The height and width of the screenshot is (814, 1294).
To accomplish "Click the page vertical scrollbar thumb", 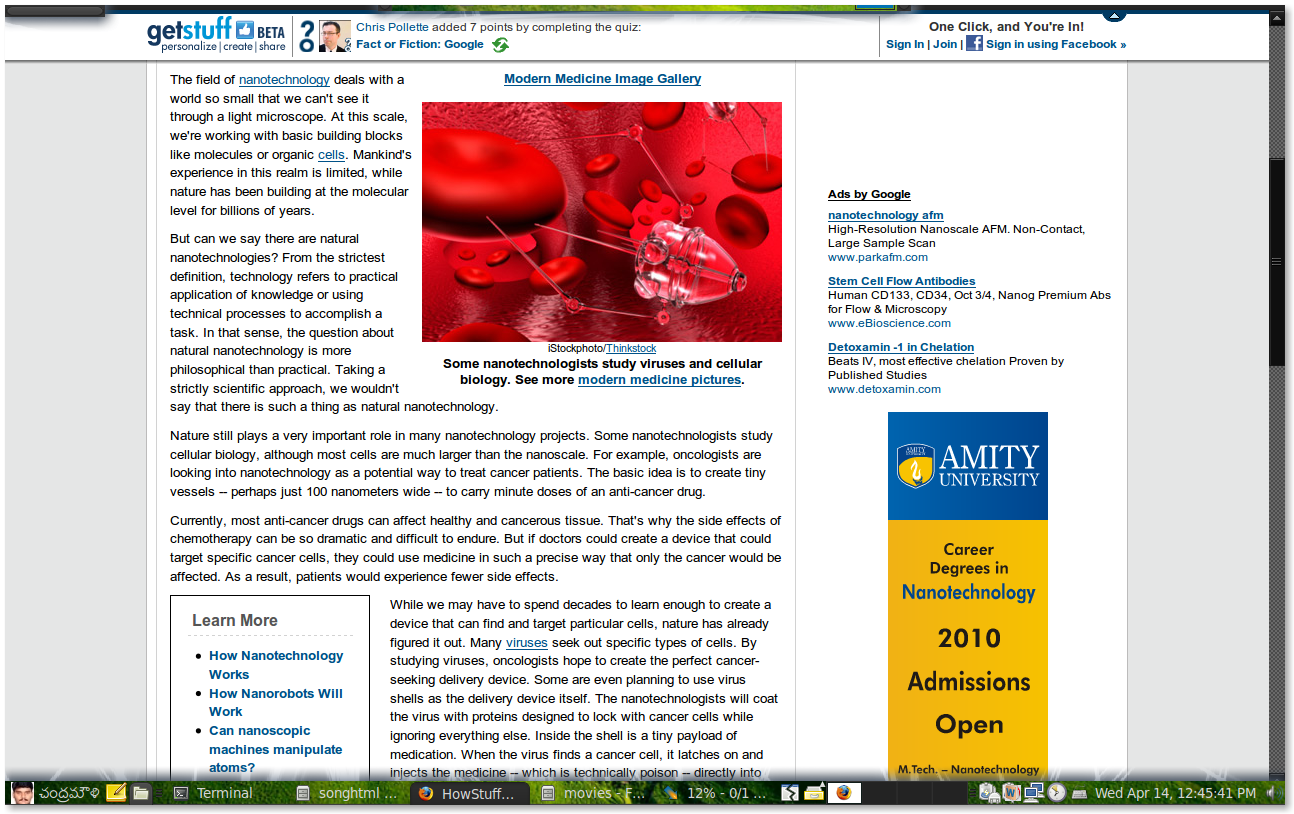I will tap(1277, 263).
